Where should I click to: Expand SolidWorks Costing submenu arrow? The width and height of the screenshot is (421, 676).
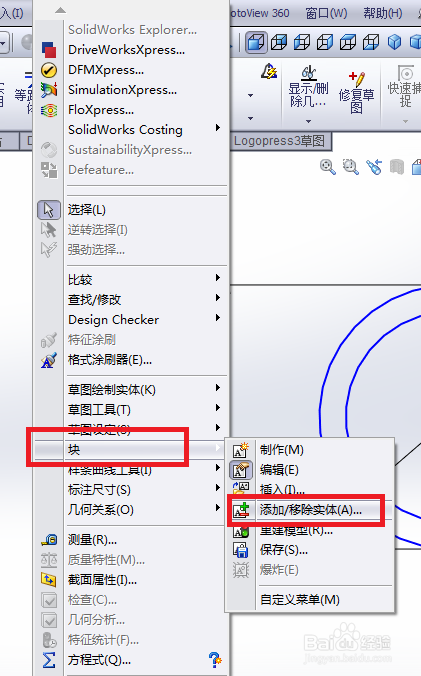(218, 128)
